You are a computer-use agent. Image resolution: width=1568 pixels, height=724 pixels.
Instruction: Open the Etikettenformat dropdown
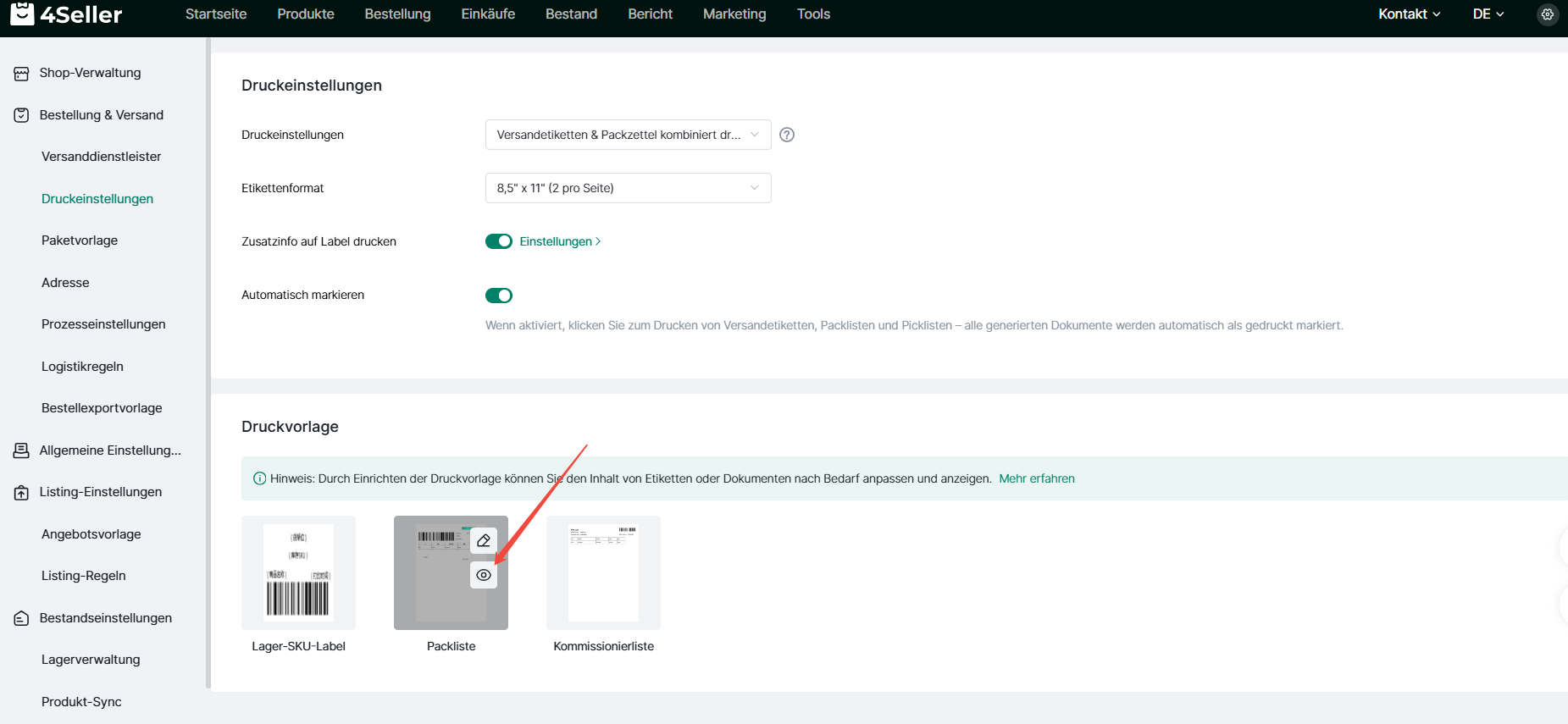click(629, 188)
